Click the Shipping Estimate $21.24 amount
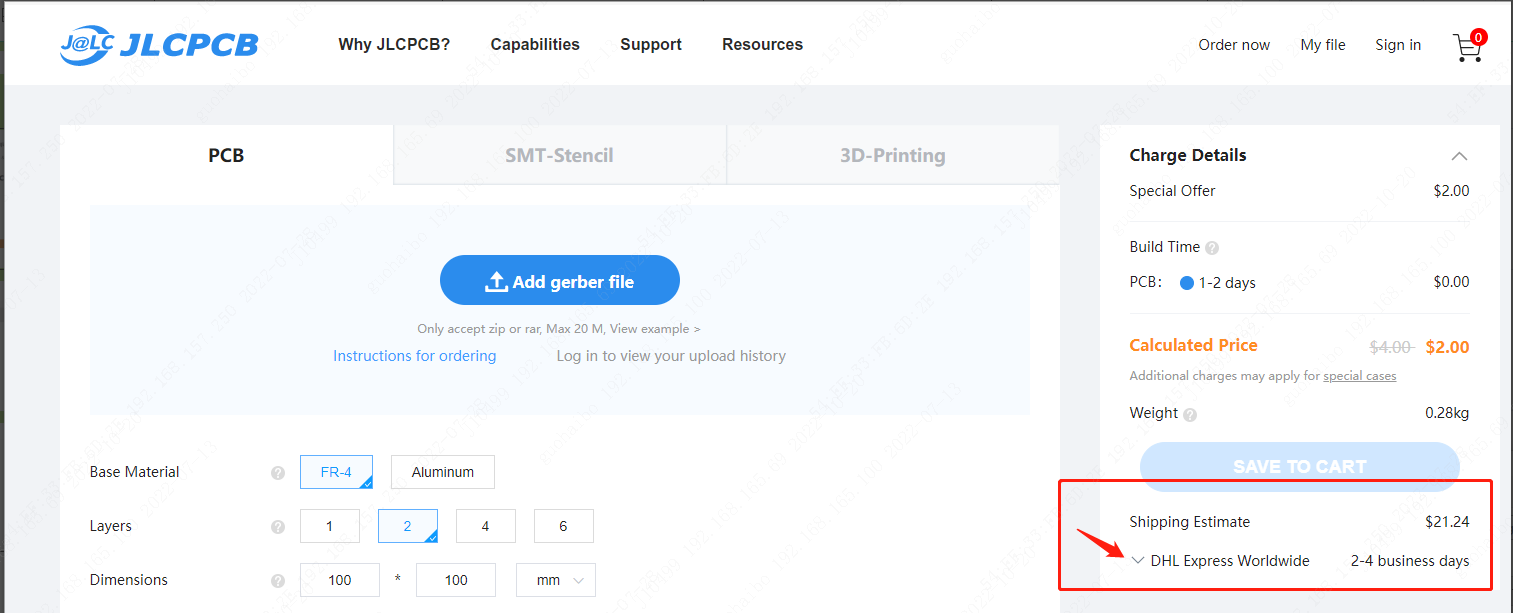 (1447, 521)
